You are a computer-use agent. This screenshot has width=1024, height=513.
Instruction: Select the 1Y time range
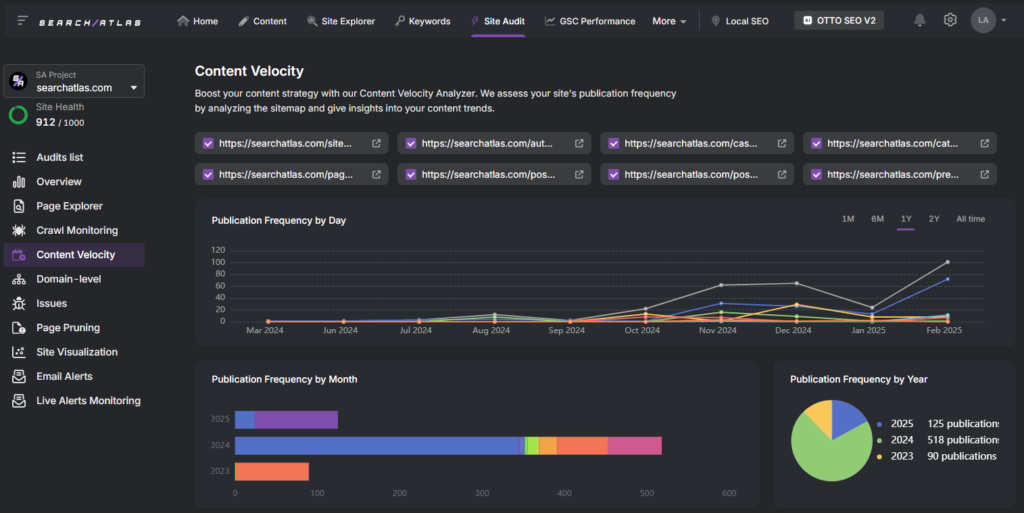click(906, 219)
